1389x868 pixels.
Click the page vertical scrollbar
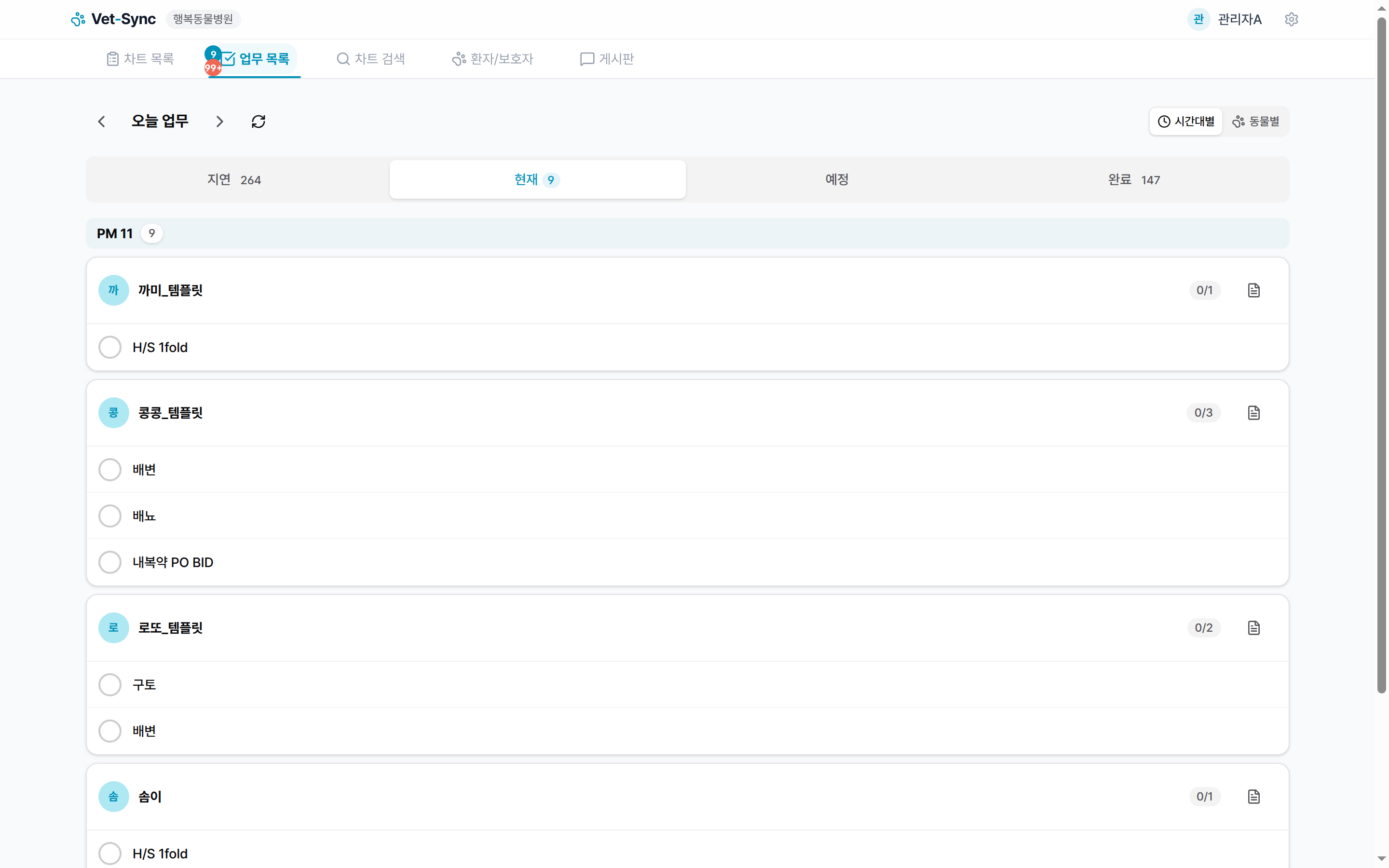[1382, 356]
